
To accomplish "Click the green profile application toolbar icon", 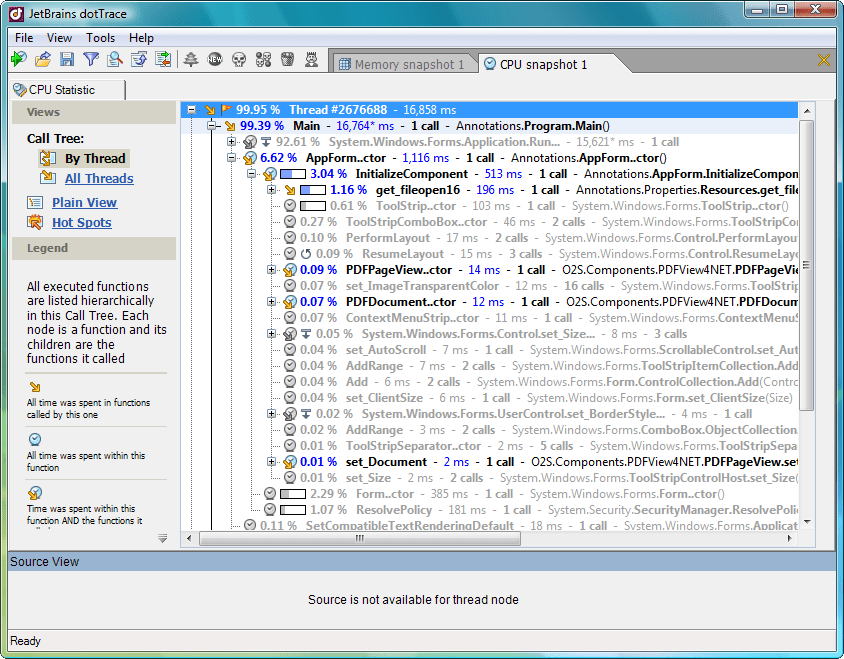I will [19, 60].
